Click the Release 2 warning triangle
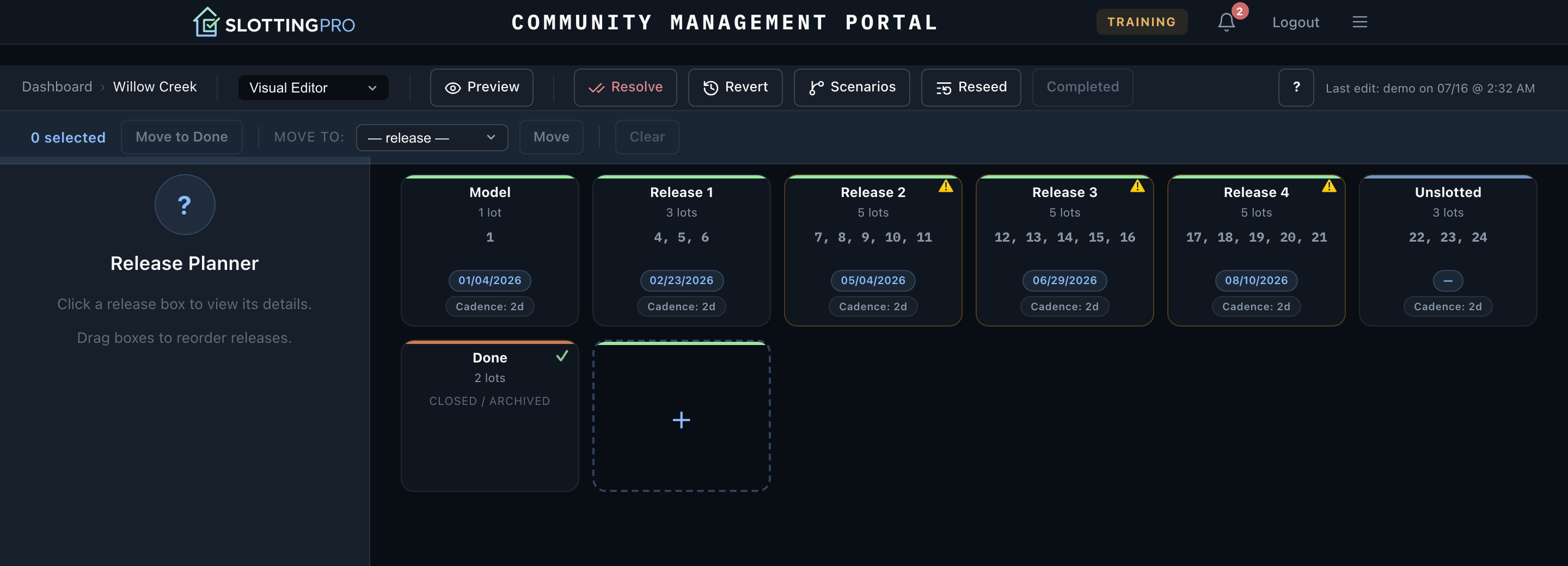1568x566 pixels. point(945,186)
